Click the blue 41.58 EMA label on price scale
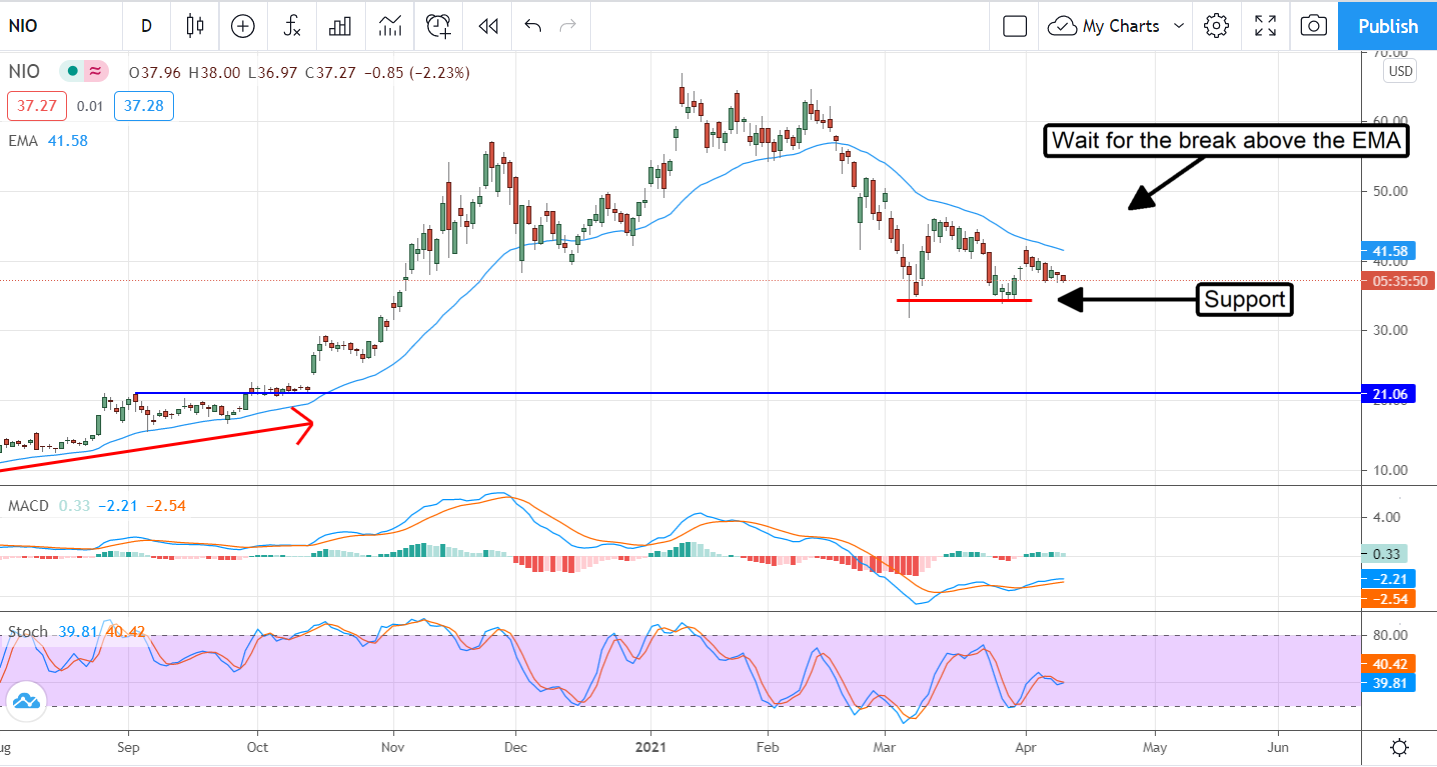This screenshot has height=767, width=1437. [1390, 251]
